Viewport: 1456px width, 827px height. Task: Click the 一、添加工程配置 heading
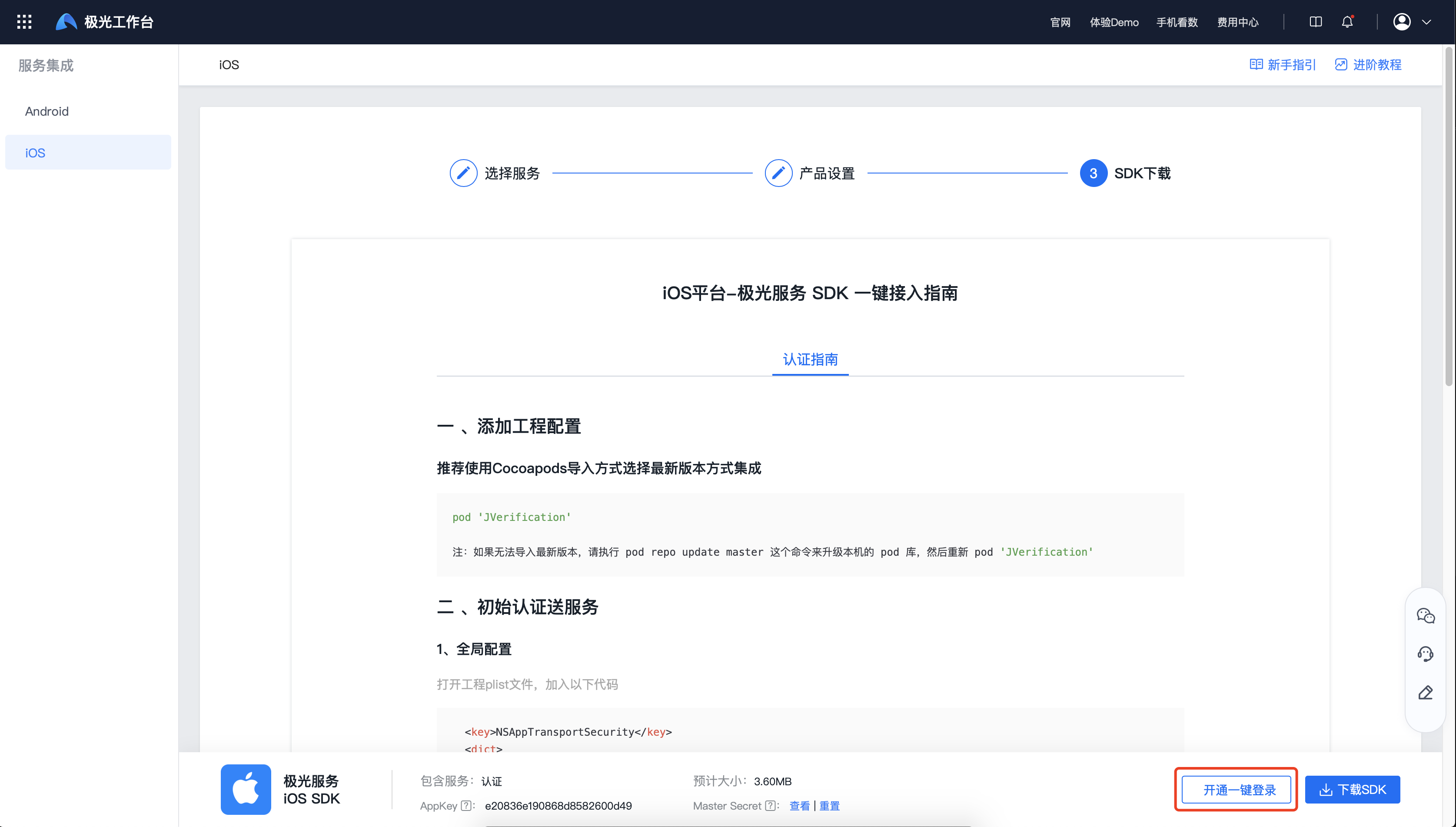[x=509, y=426]
